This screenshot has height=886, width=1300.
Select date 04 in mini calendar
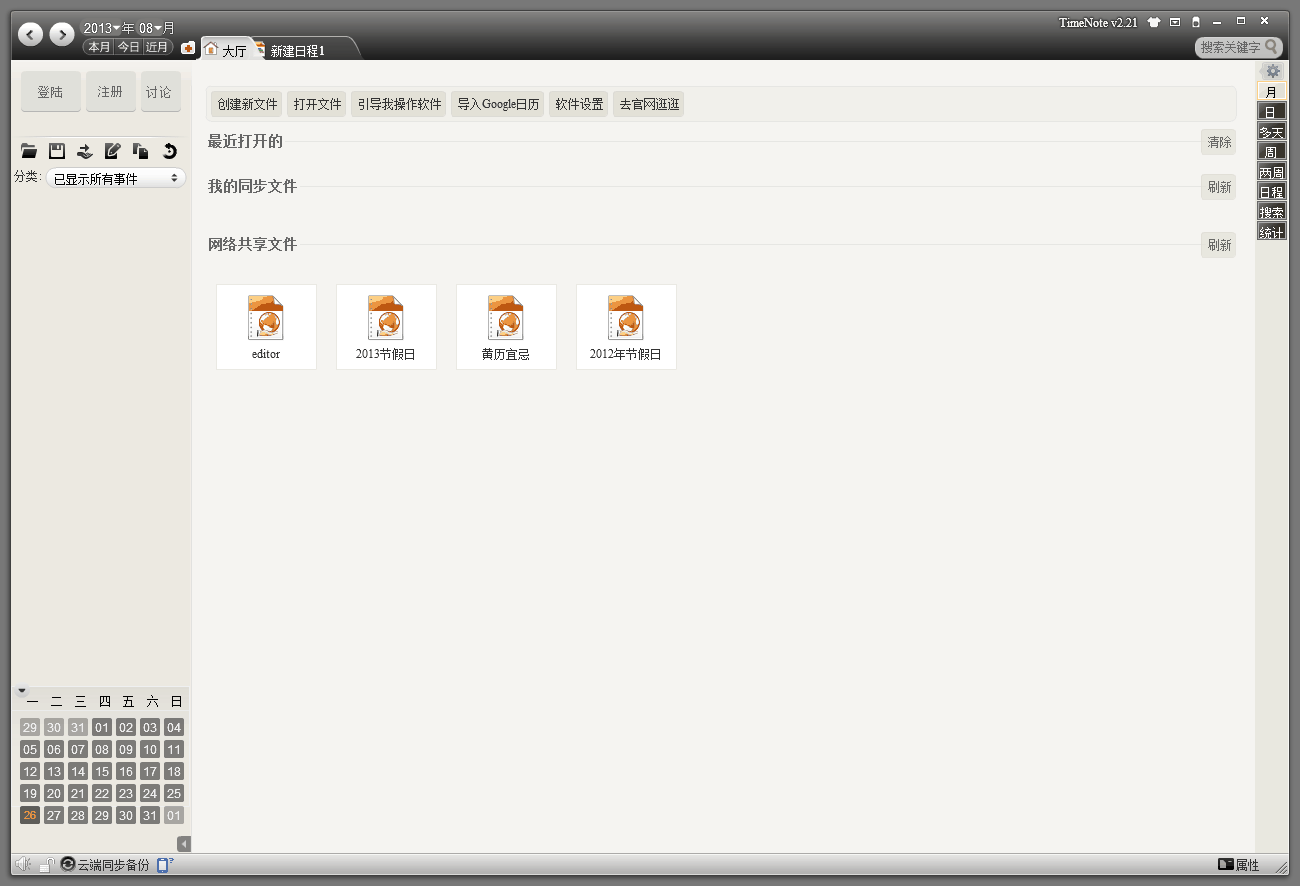tap(174, 727)
